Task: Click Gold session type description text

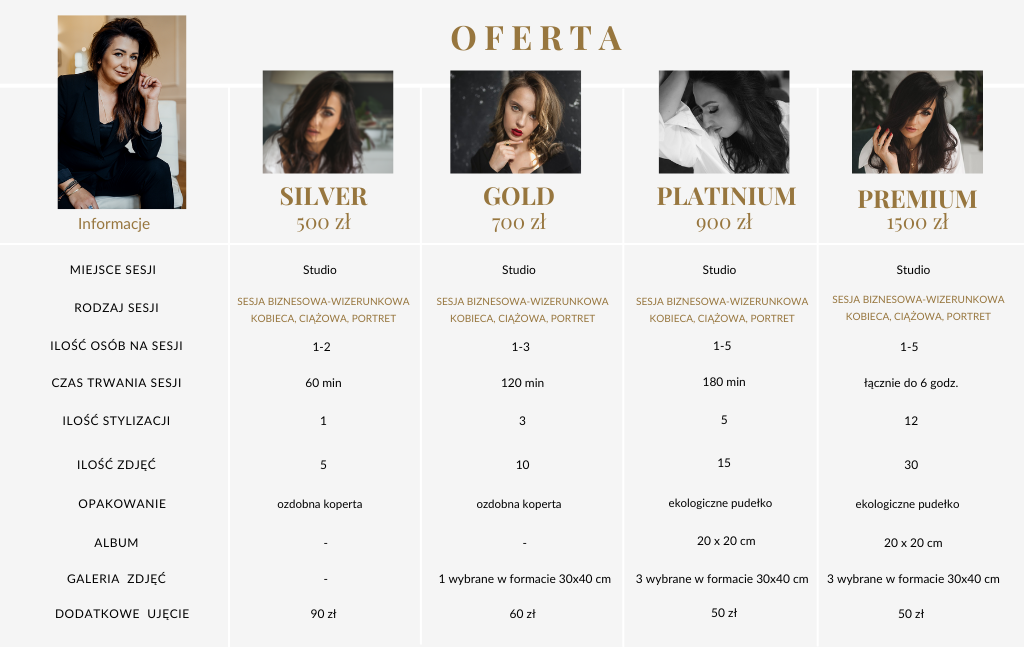Action: click(522, 310)
